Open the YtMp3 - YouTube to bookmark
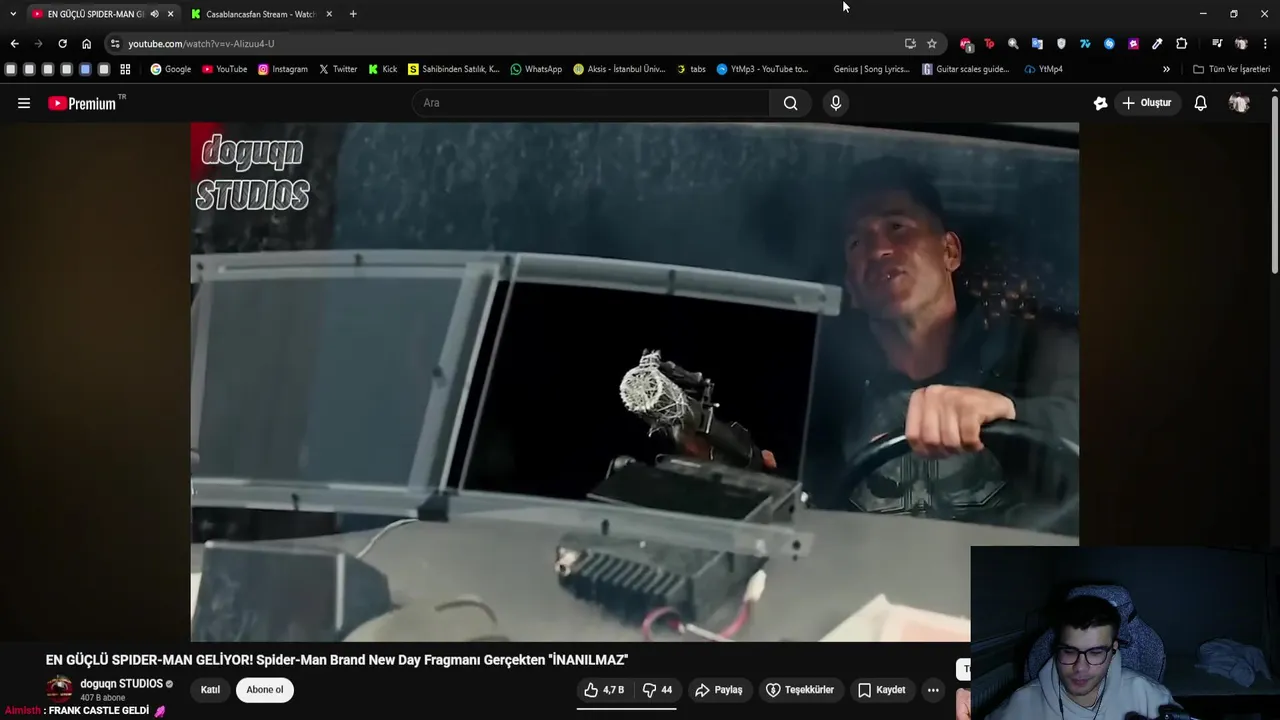The height and width of the screenshot is (720, 1280). point(762,69)
